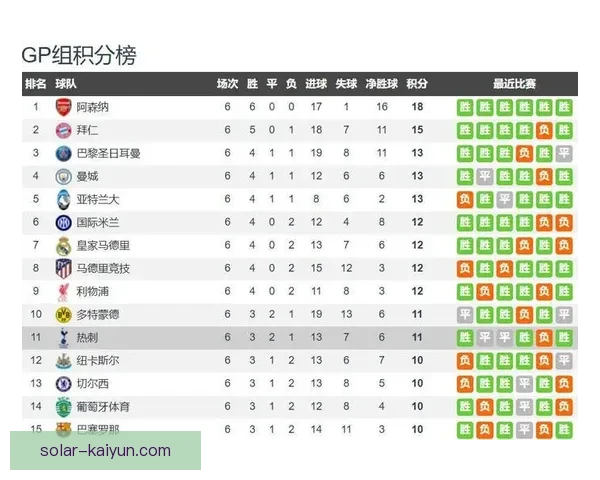Image resolution: width=600 pixels, height=480 pixels.
Task: Click the Chelsea crest icon
Action: (64, 383)
